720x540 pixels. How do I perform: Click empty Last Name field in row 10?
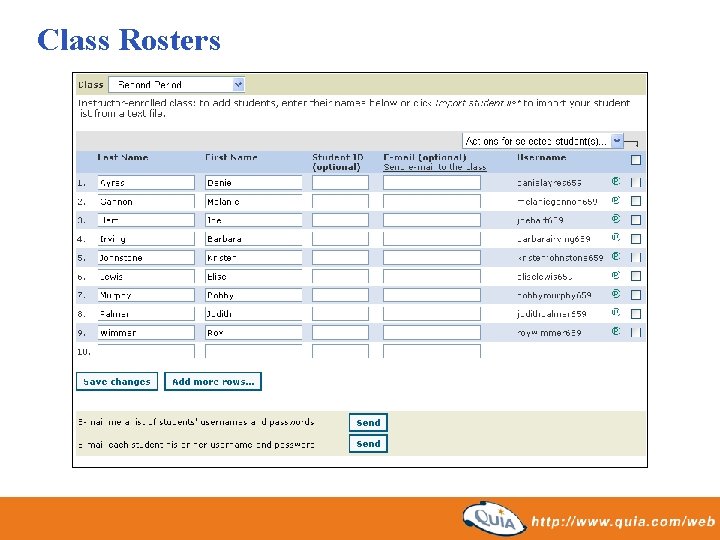click(x=146, y=351)
